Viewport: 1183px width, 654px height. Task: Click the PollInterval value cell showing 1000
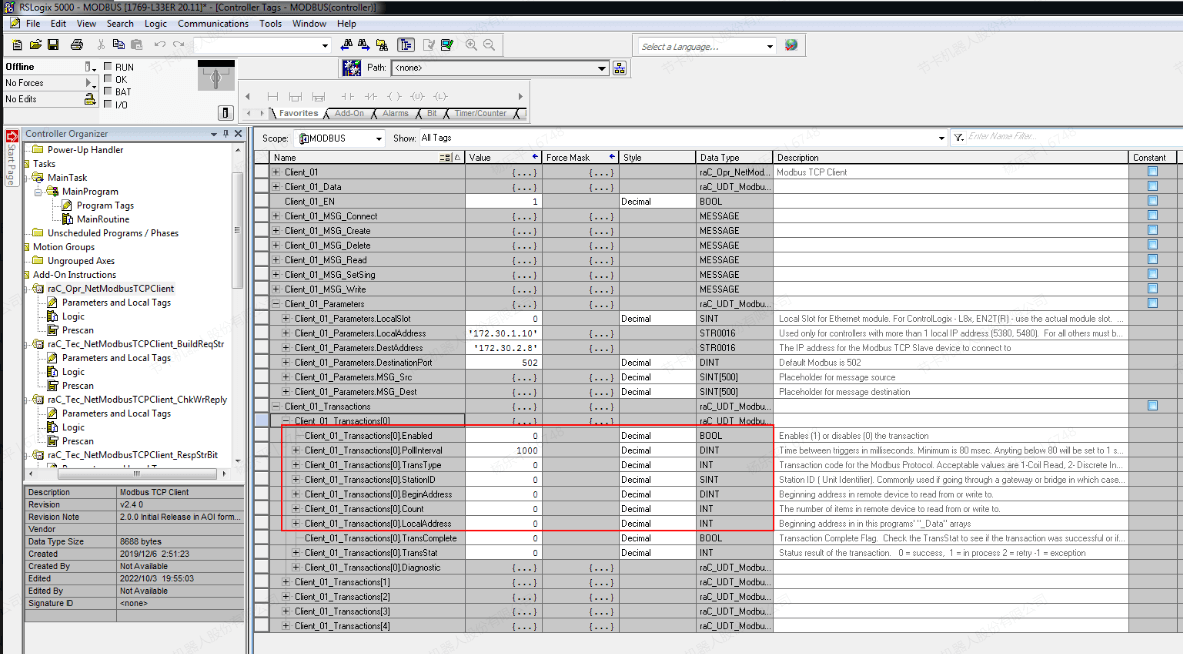[x=503, y=450]
